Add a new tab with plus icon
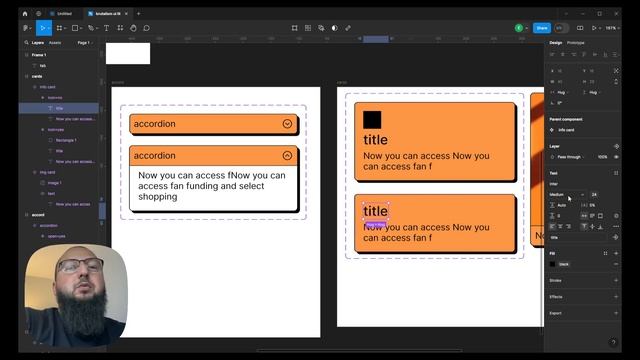This screenshot has height=360, width=640. [139, 13]
